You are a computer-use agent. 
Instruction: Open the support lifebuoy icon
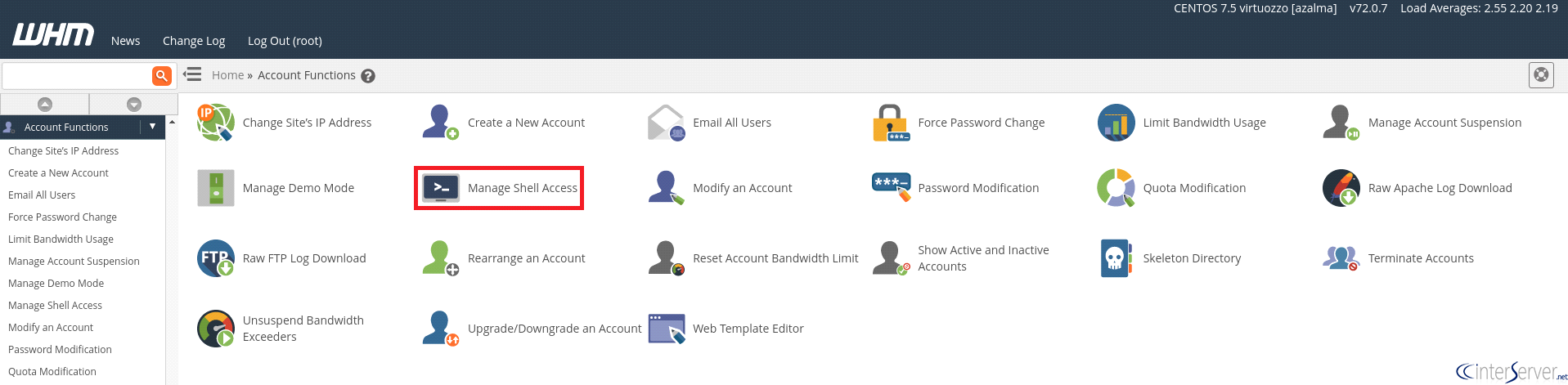1541,75
